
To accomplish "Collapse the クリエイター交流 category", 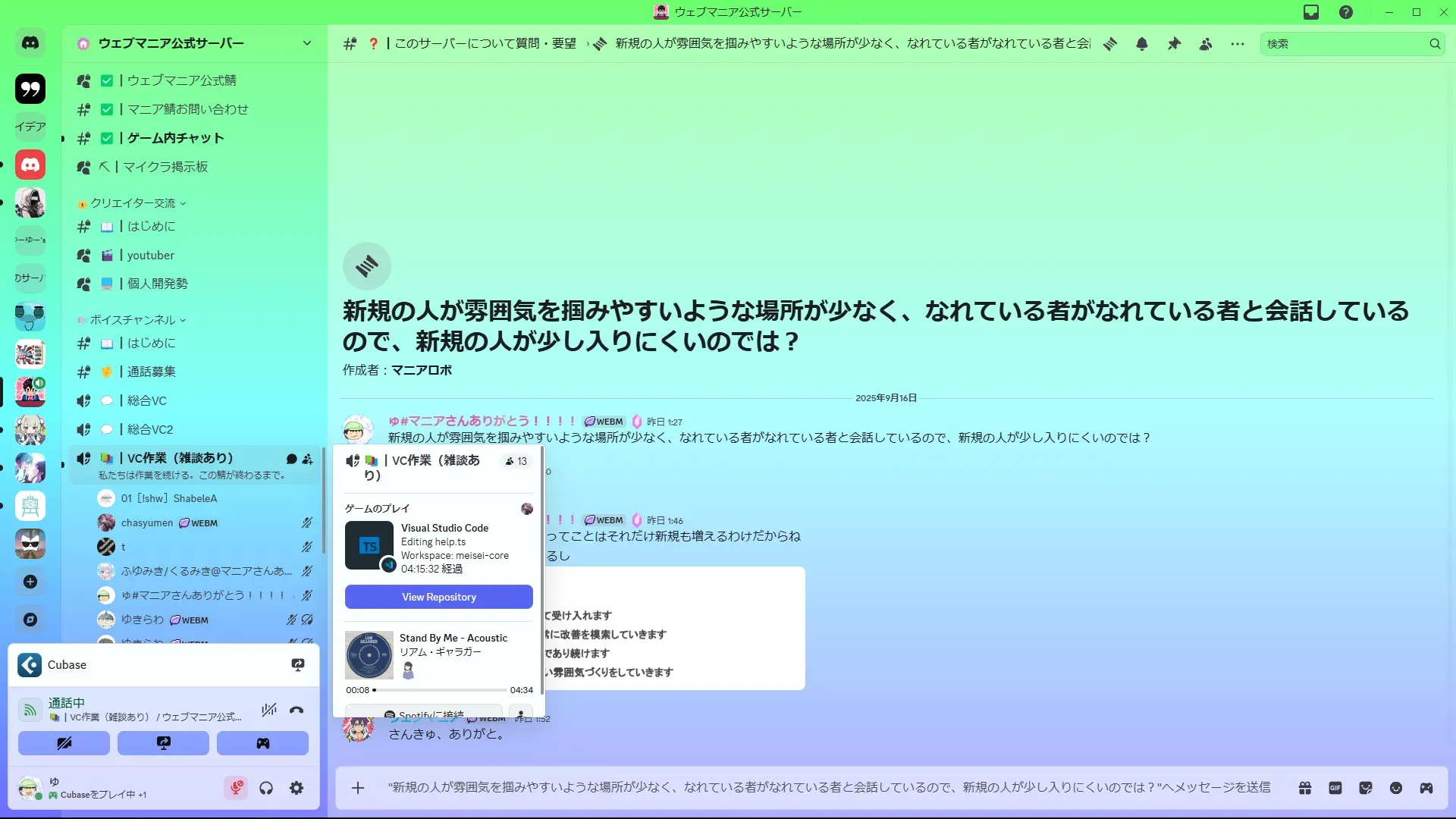I will (x=133, y=203).
